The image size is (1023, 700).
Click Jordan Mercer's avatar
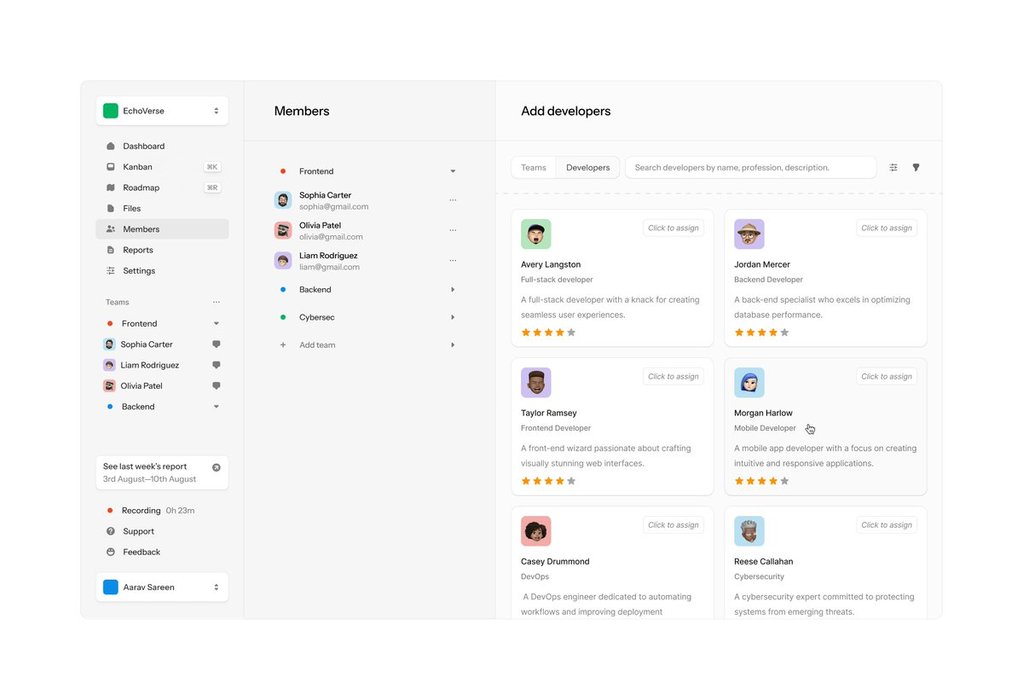coord(749,234)
